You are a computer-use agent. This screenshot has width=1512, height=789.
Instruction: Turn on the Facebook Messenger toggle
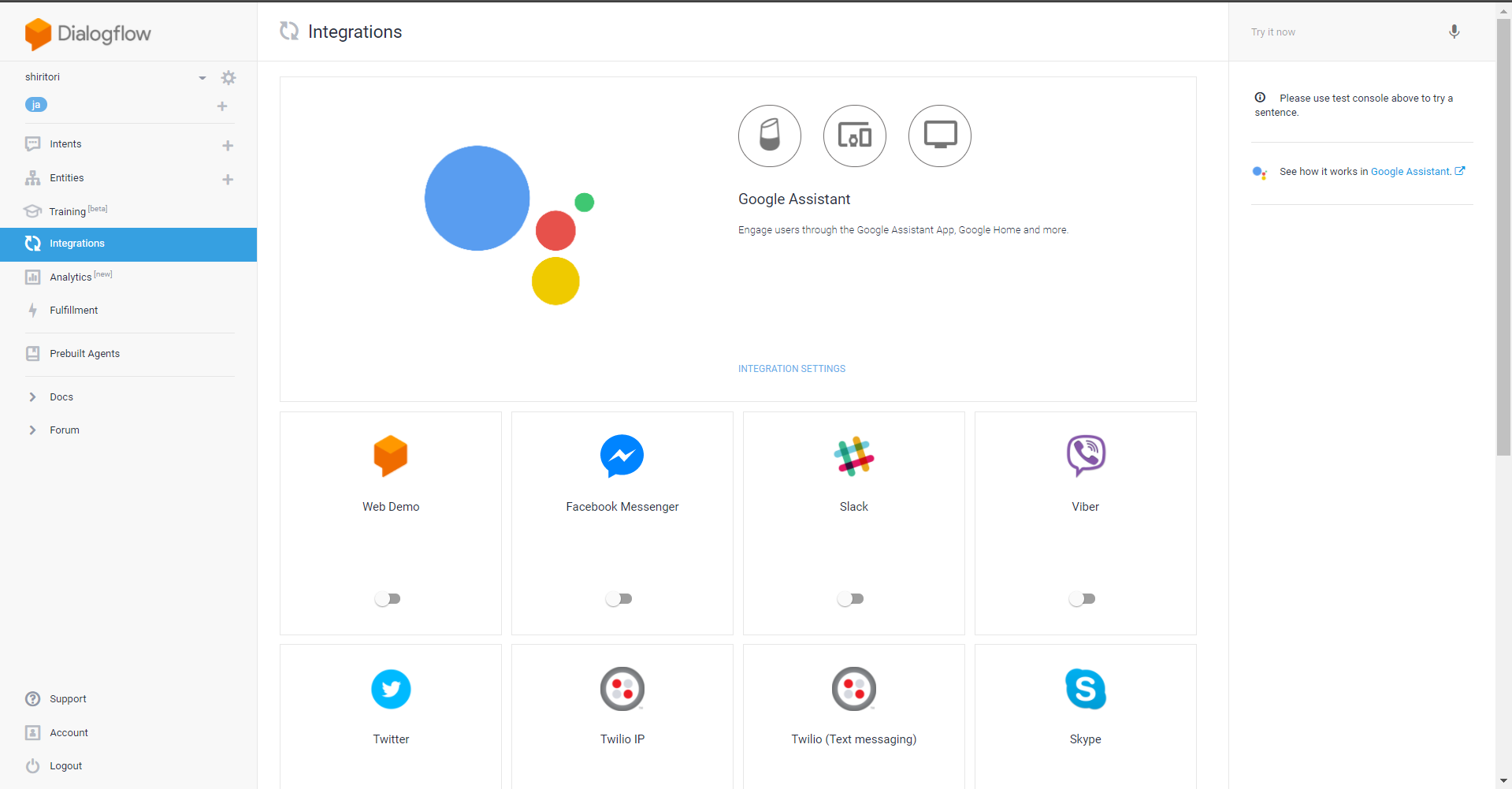pyautogui.click(x=619, y=599)
